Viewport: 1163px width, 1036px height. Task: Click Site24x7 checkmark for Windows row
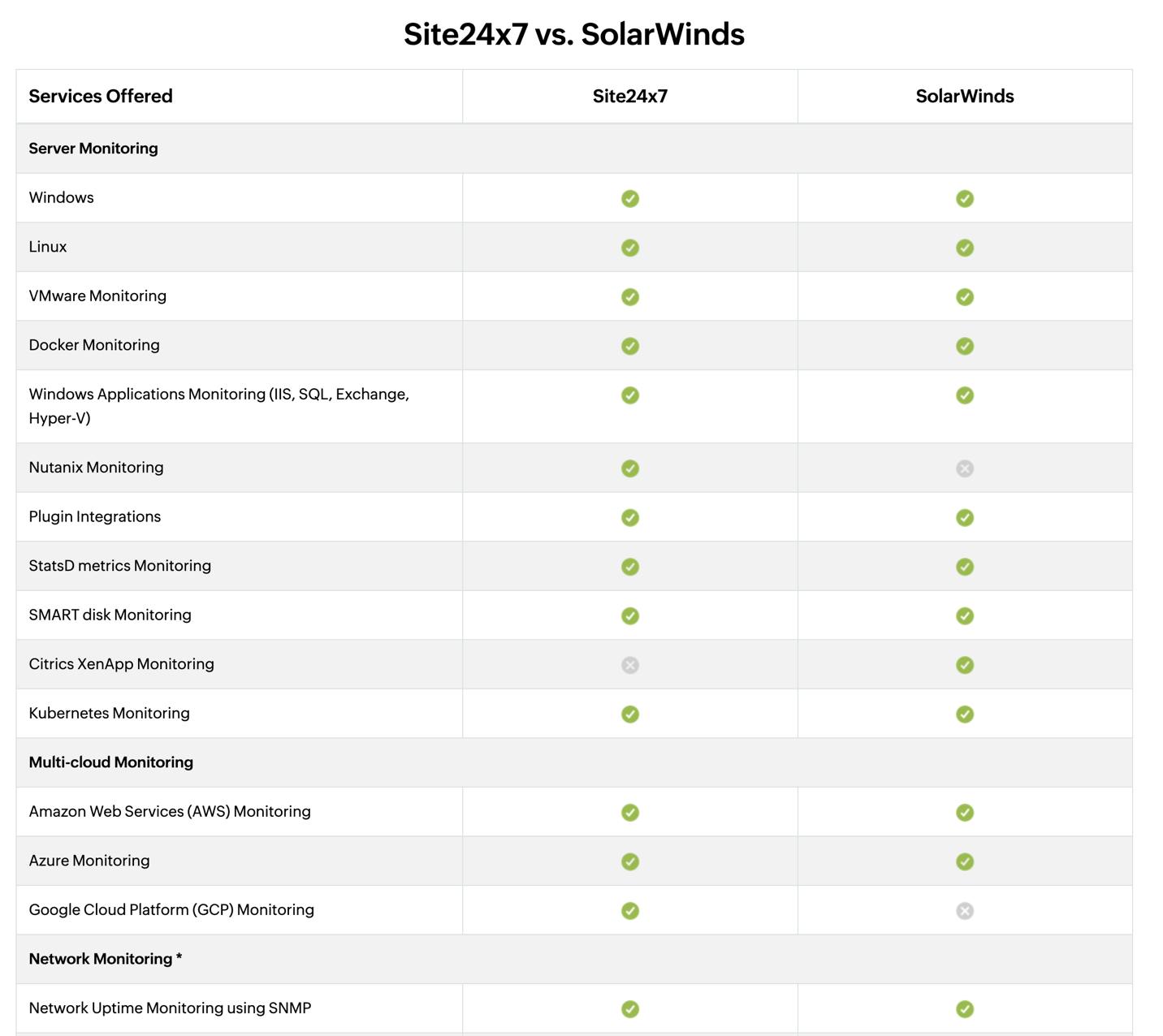point(630,199)
